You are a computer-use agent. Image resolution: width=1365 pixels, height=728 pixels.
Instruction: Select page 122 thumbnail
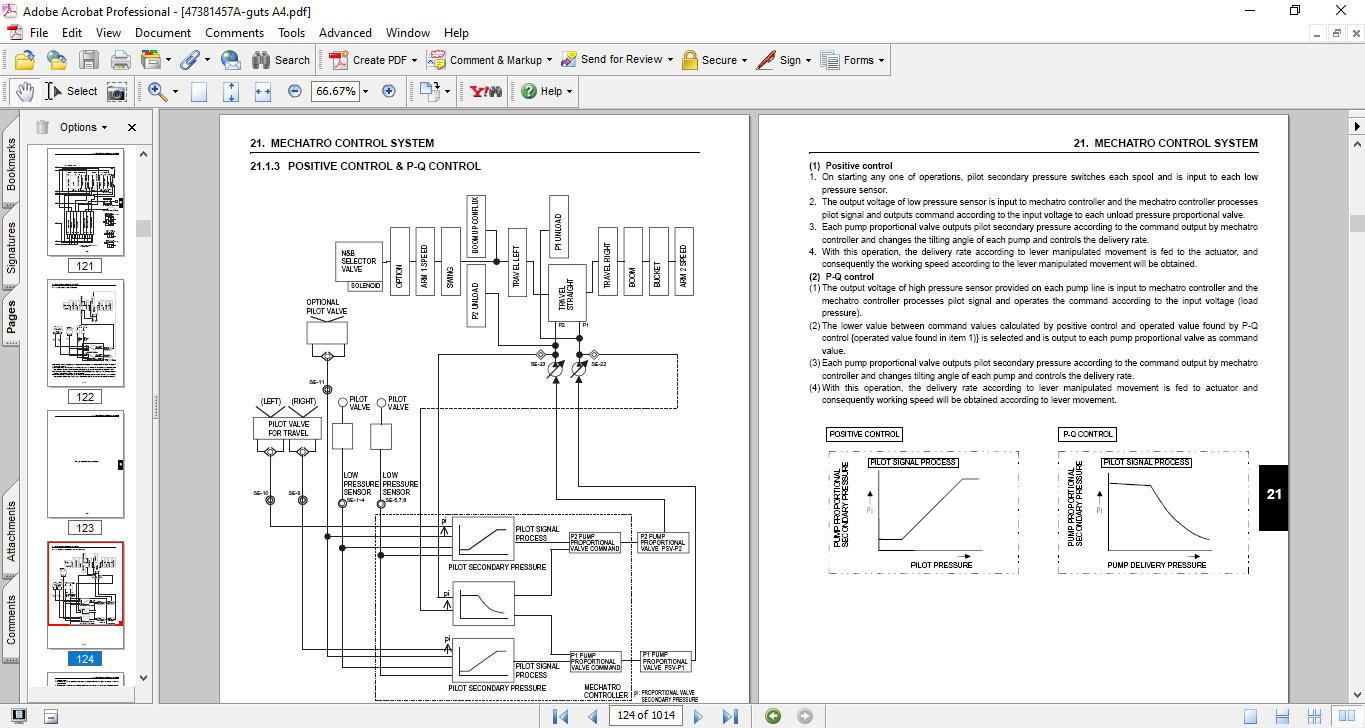coord(86,333)
